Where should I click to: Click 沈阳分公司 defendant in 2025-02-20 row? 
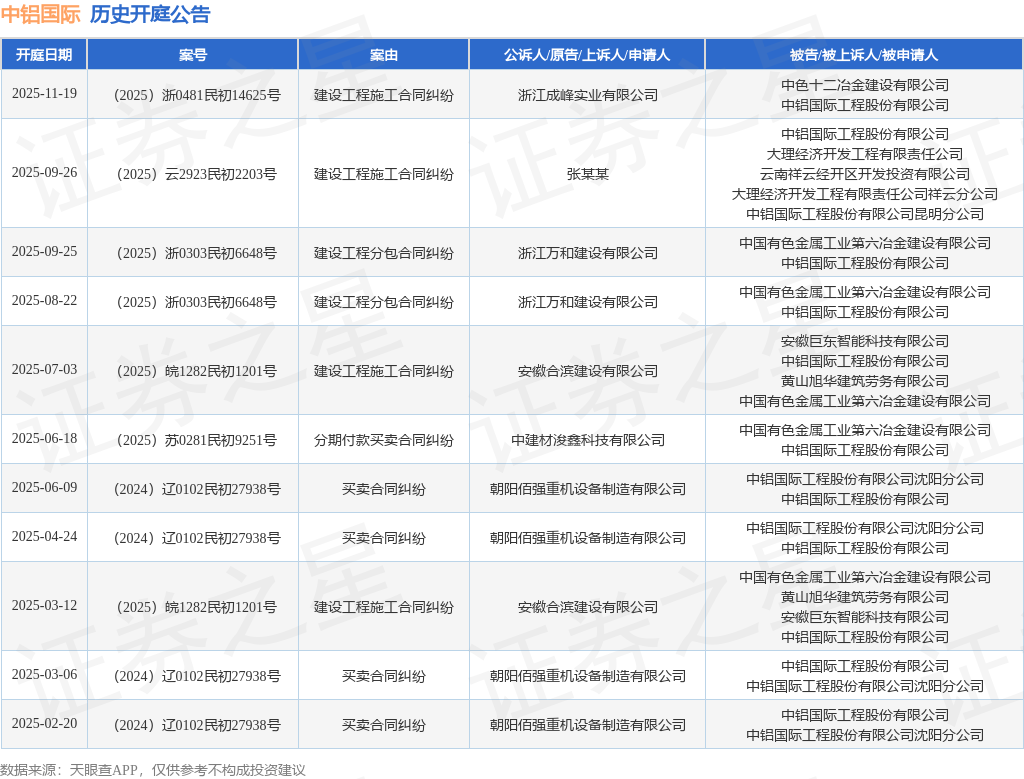coord(865,735)
